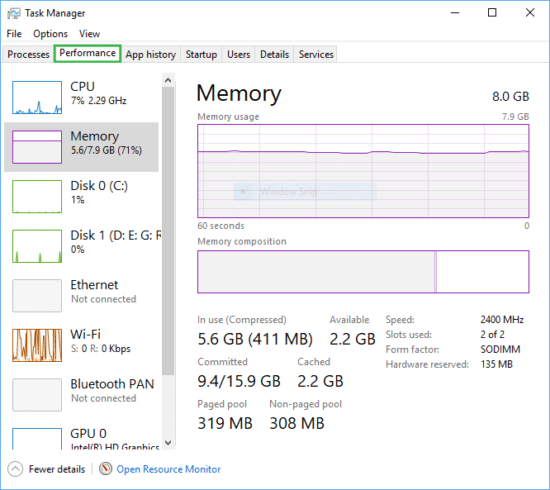Go to the Users tab
The width and height of the screenshot is (550, 490).
point(239,54)
